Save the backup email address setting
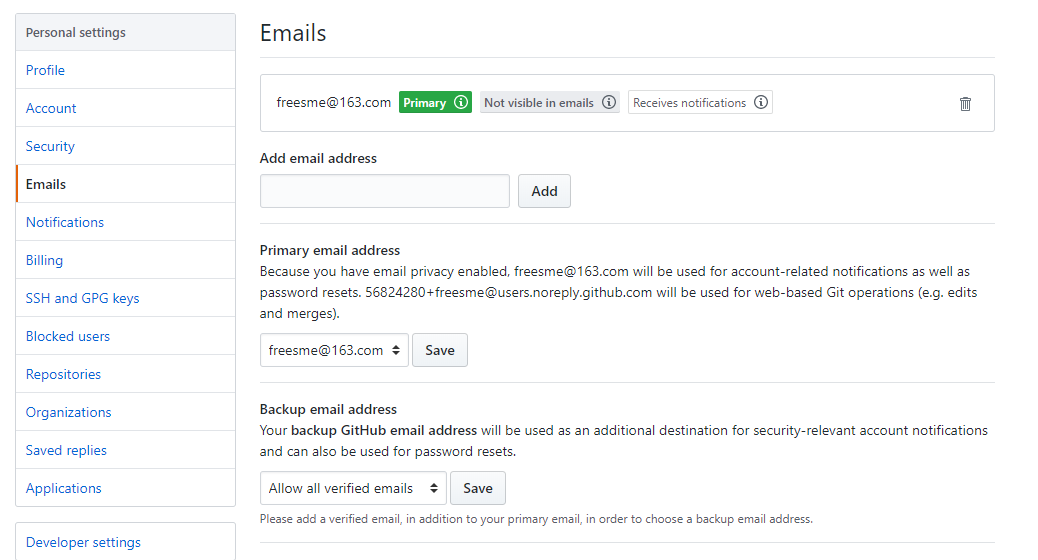Image resolution: width=1038 pixels, height=560 pixels. (478, 489)
